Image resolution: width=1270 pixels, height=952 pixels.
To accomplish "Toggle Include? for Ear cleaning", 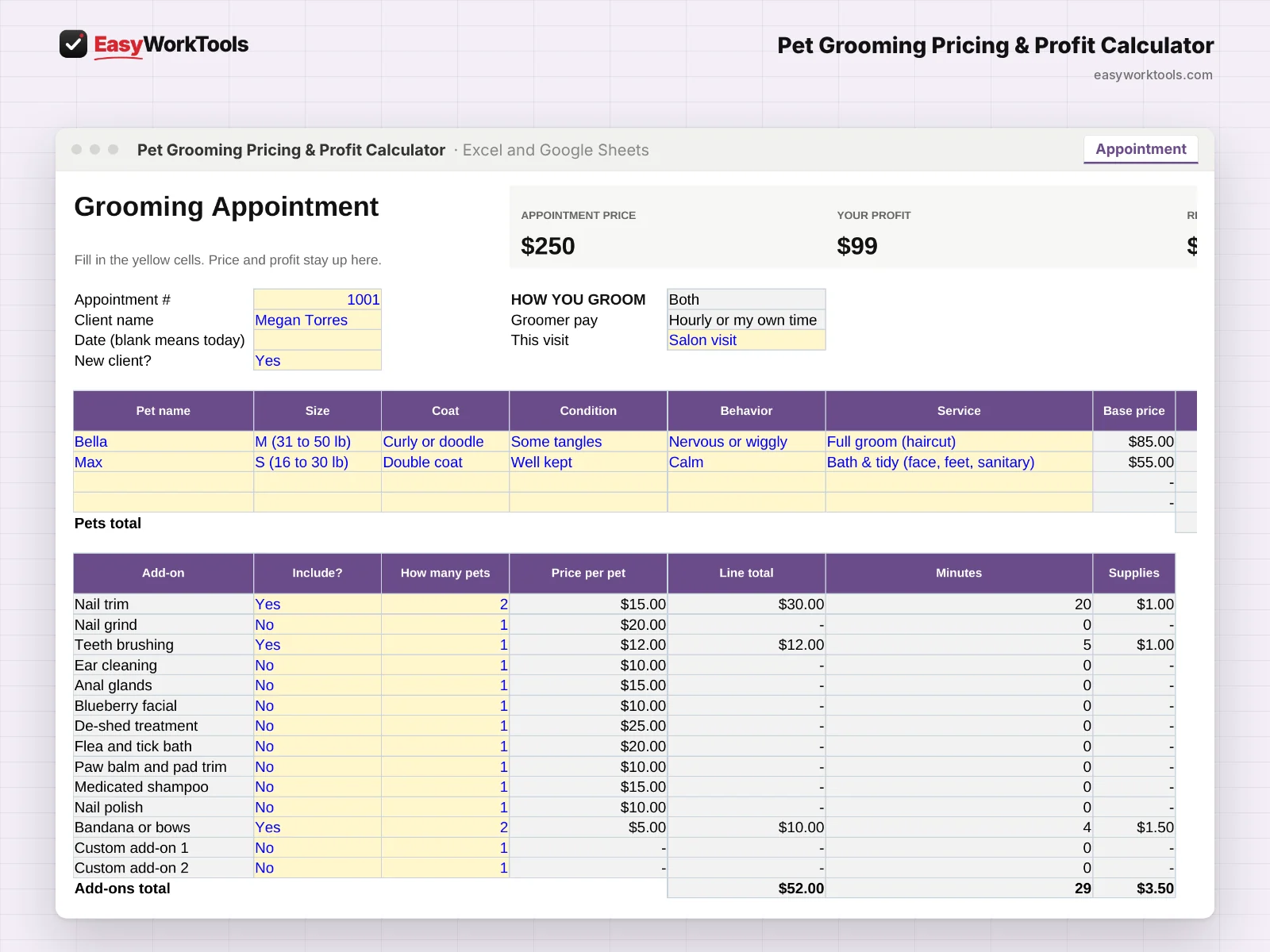I will click(317, 665).
